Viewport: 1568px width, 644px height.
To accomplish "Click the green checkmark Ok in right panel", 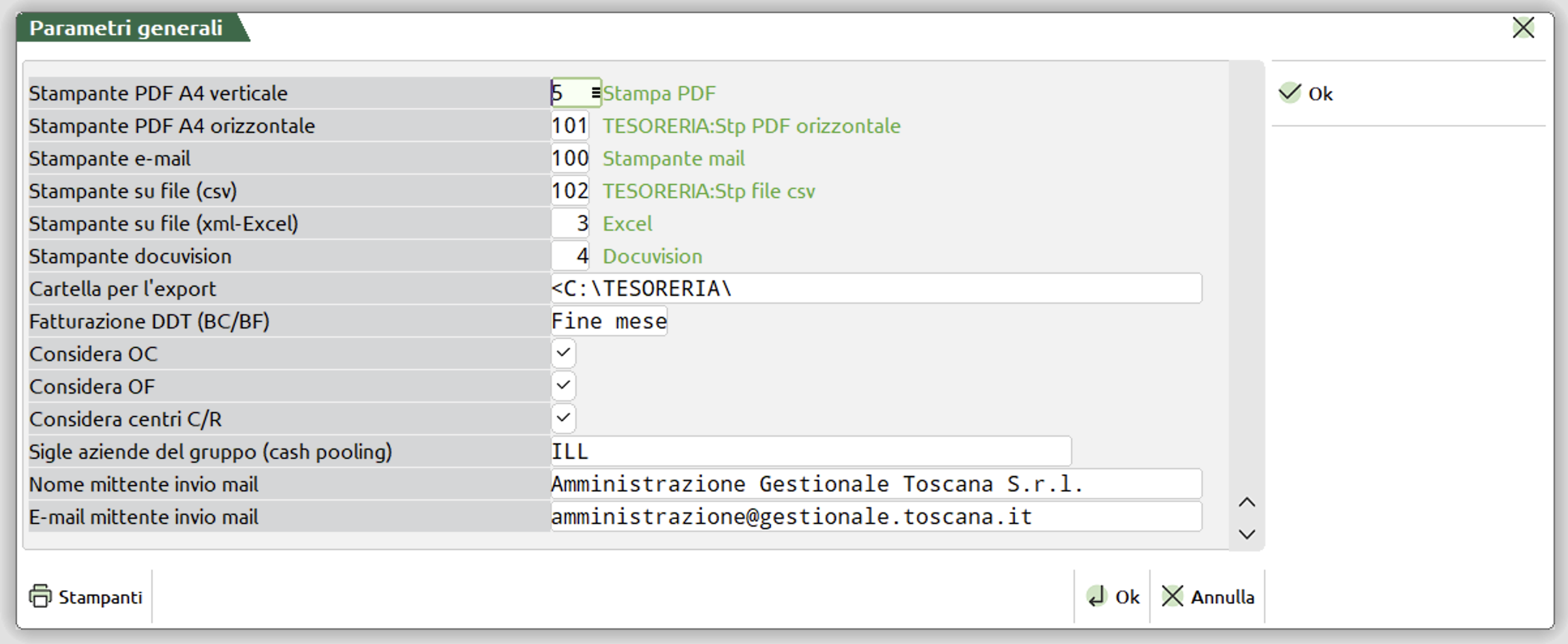I will 1290,93.
